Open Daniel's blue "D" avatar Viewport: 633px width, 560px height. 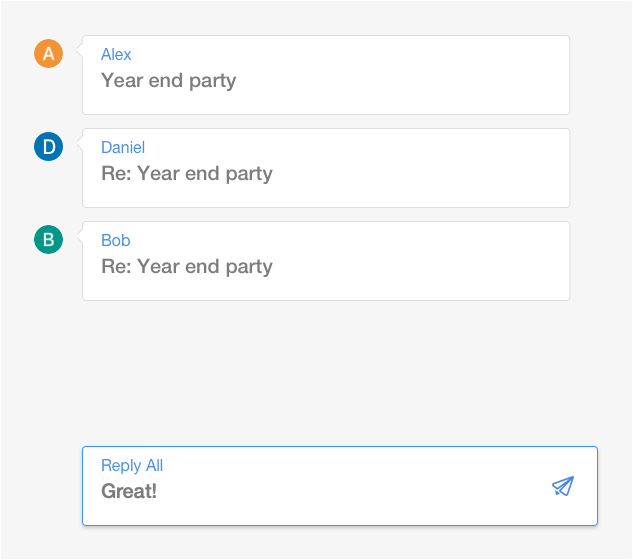(x=48, y=147)
